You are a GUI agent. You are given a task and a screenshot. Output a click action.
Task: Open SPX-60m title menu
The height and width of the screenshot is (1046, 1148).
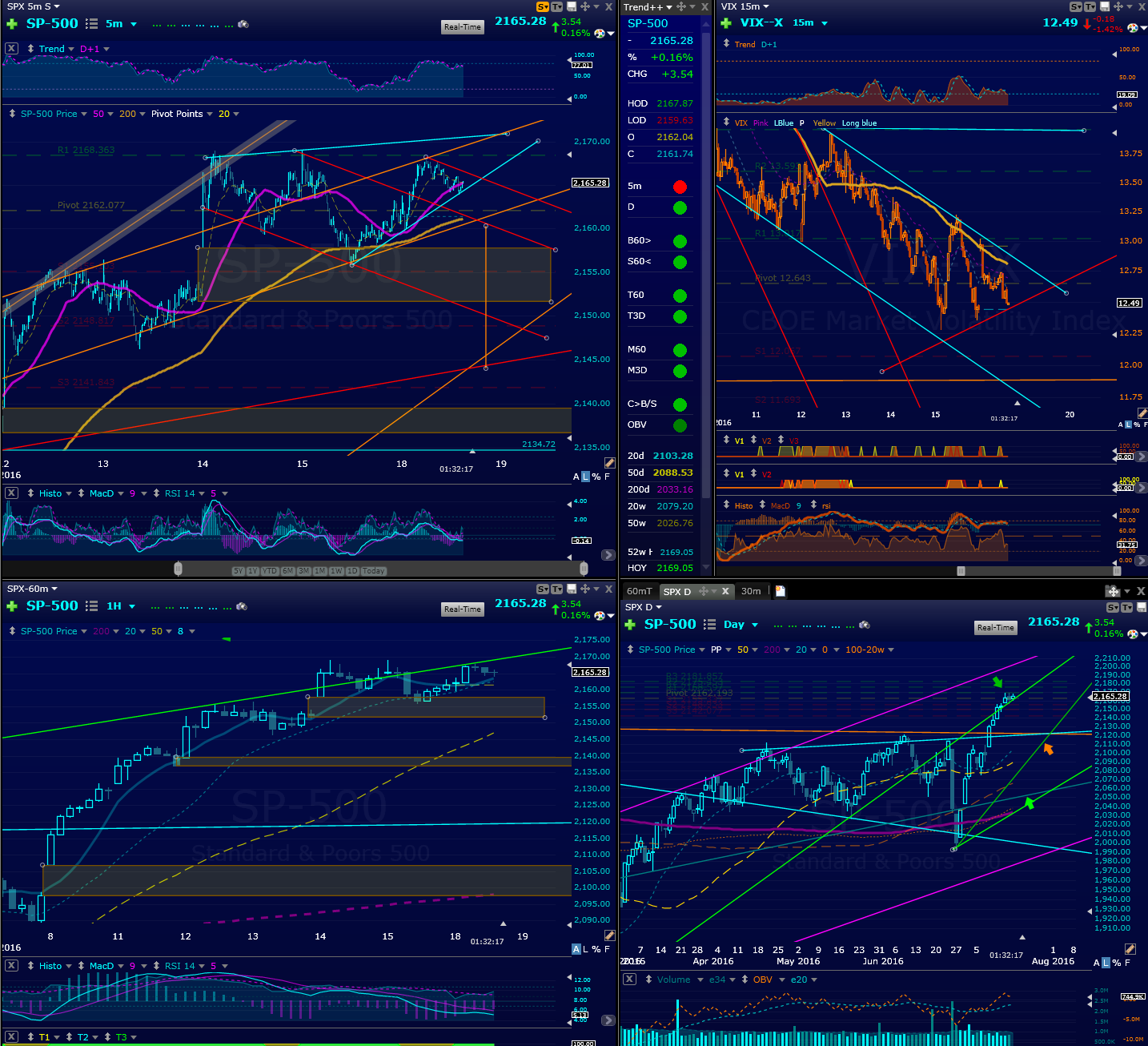pos(32,589)
